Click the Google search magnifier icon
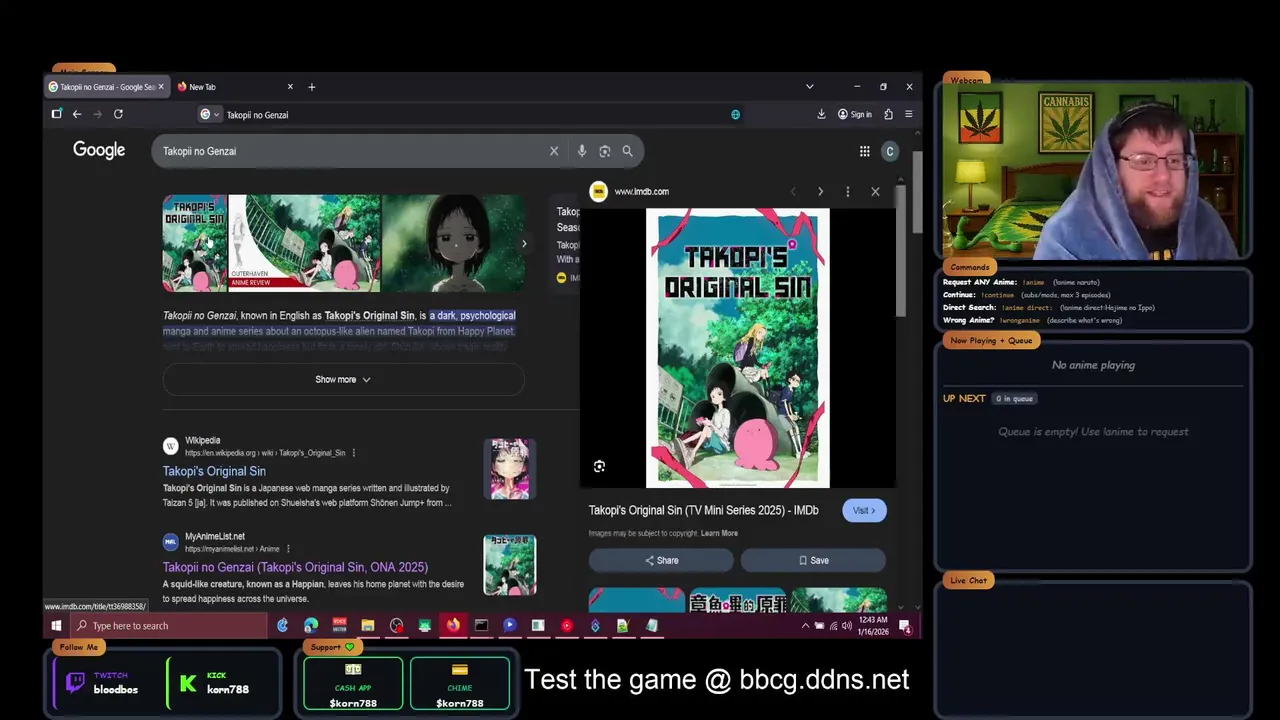Screen dimensions: 1280x720 [627, 151]
